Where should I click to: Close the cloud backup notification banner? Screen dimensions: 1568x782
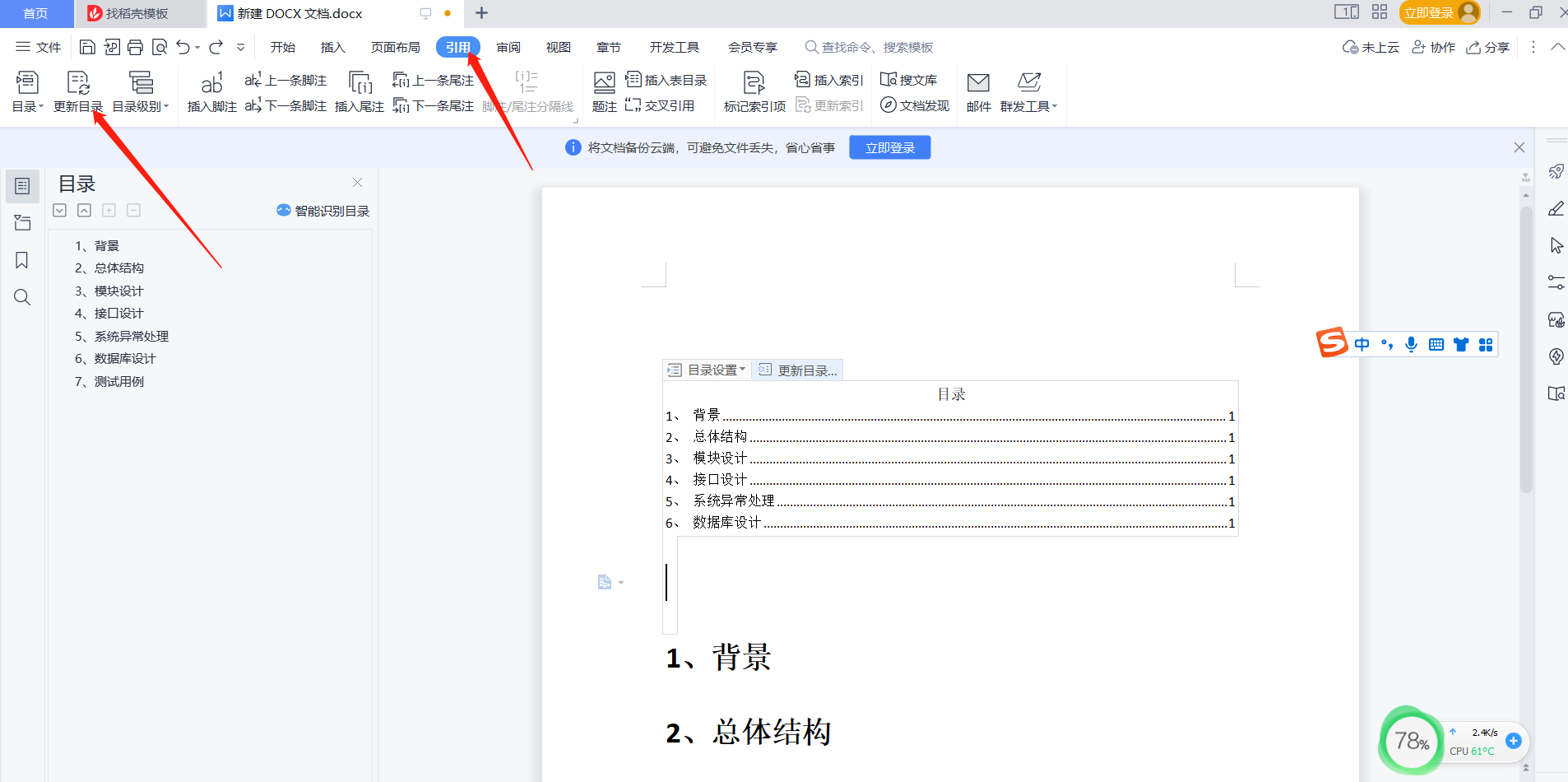1519,147
